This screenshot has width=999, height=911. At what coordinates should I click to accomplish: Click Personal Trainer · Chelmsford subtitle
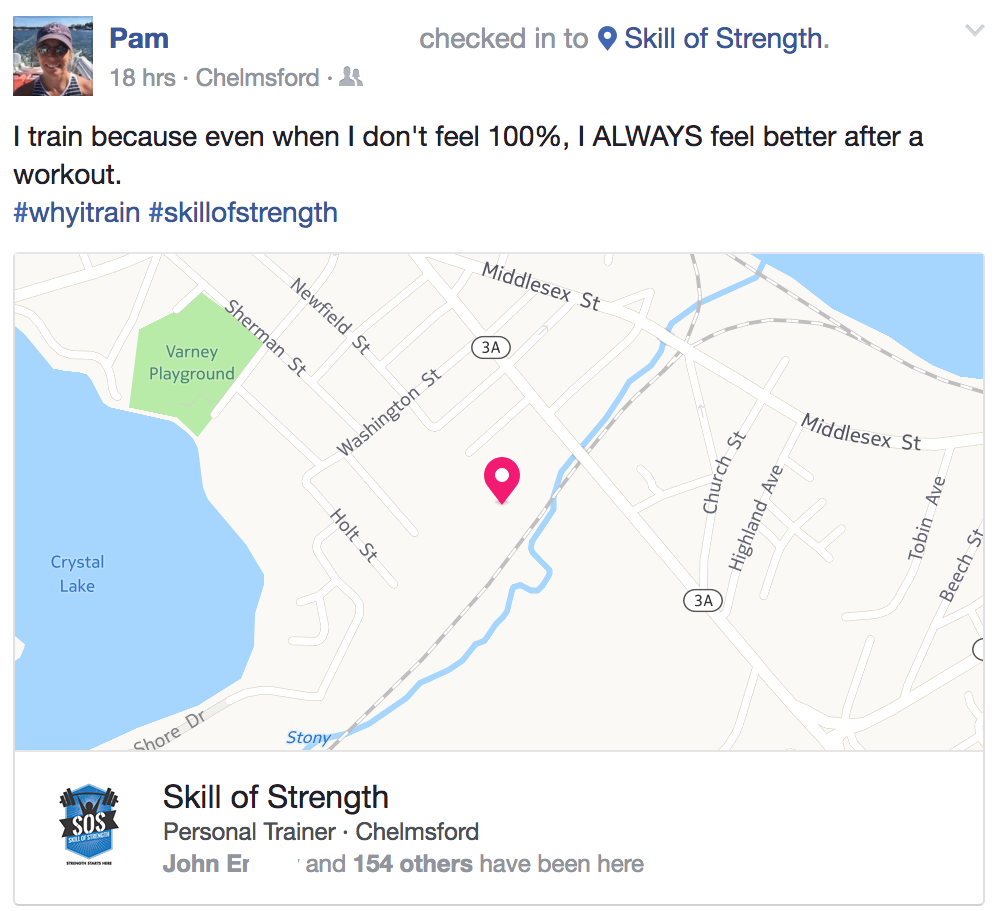click(320, 831)
